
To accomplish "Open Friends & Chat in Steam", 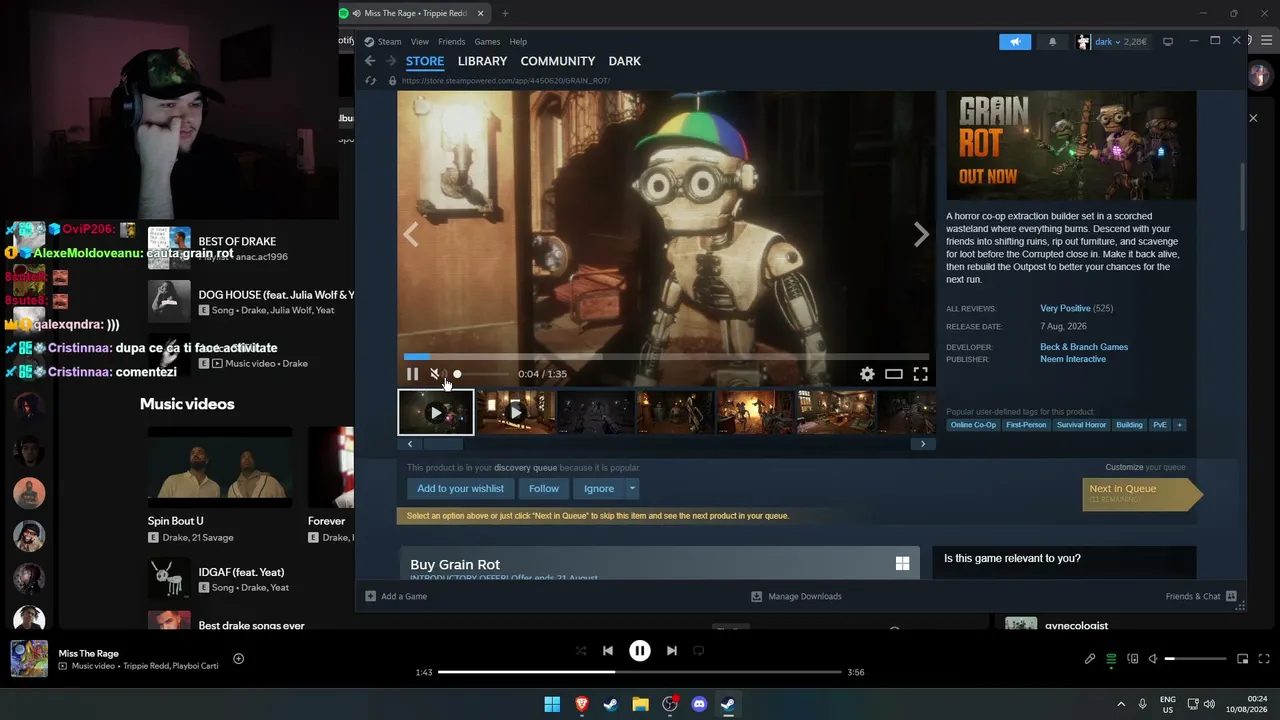I will pos(1201,597).
